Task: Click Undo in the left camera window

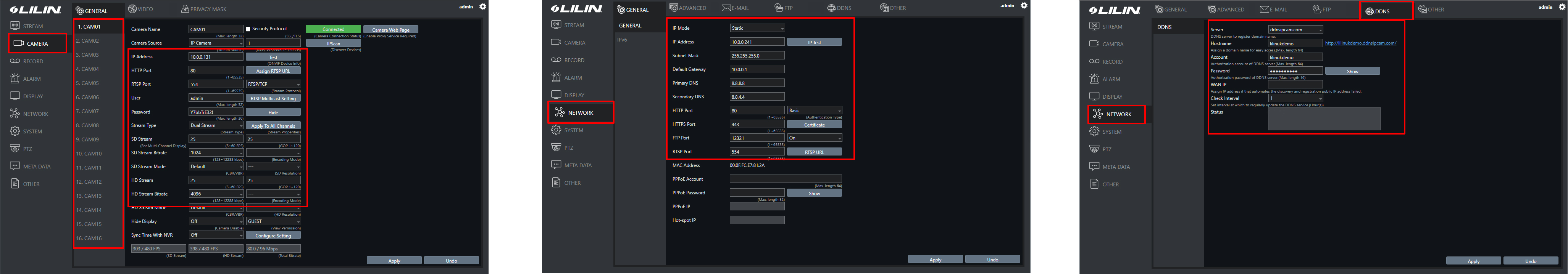Action: pyautogui.click(x=452, y=261)
